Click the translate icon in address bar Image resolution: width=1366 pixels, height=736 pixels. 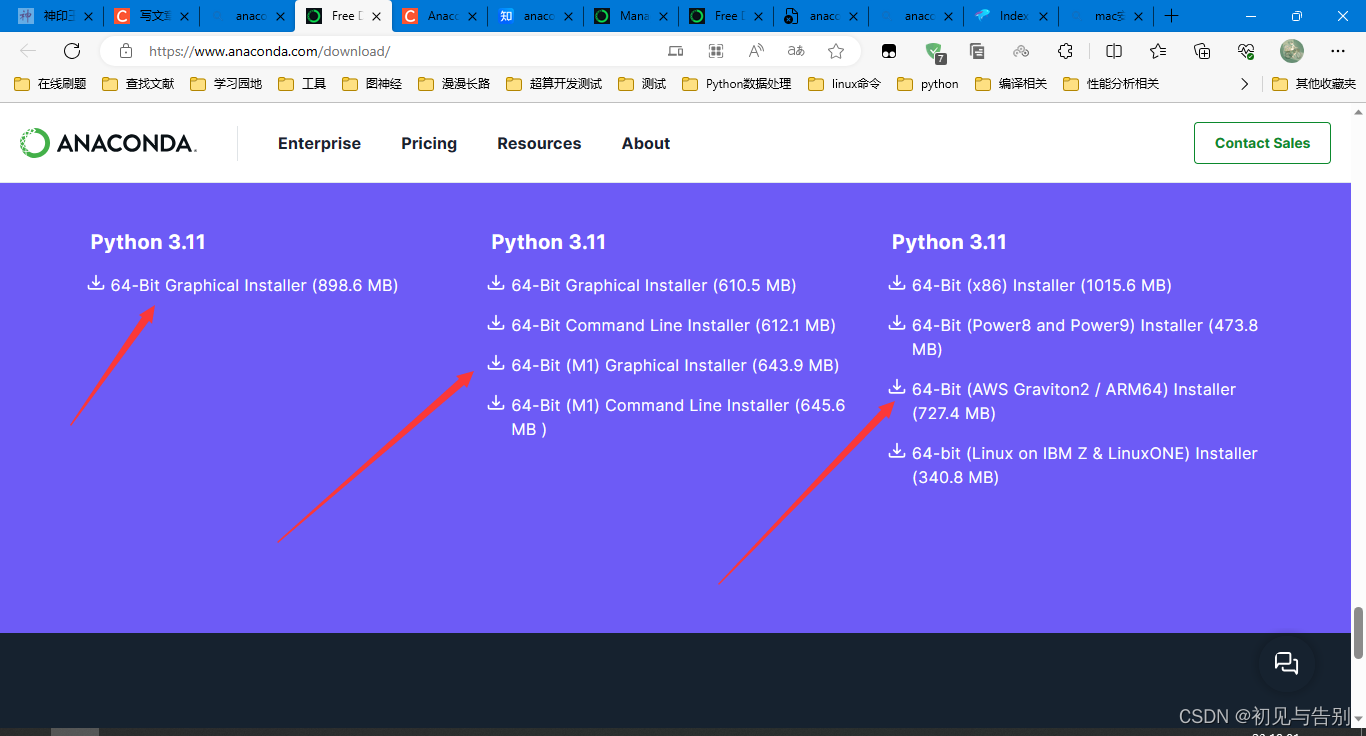[796, 51]
